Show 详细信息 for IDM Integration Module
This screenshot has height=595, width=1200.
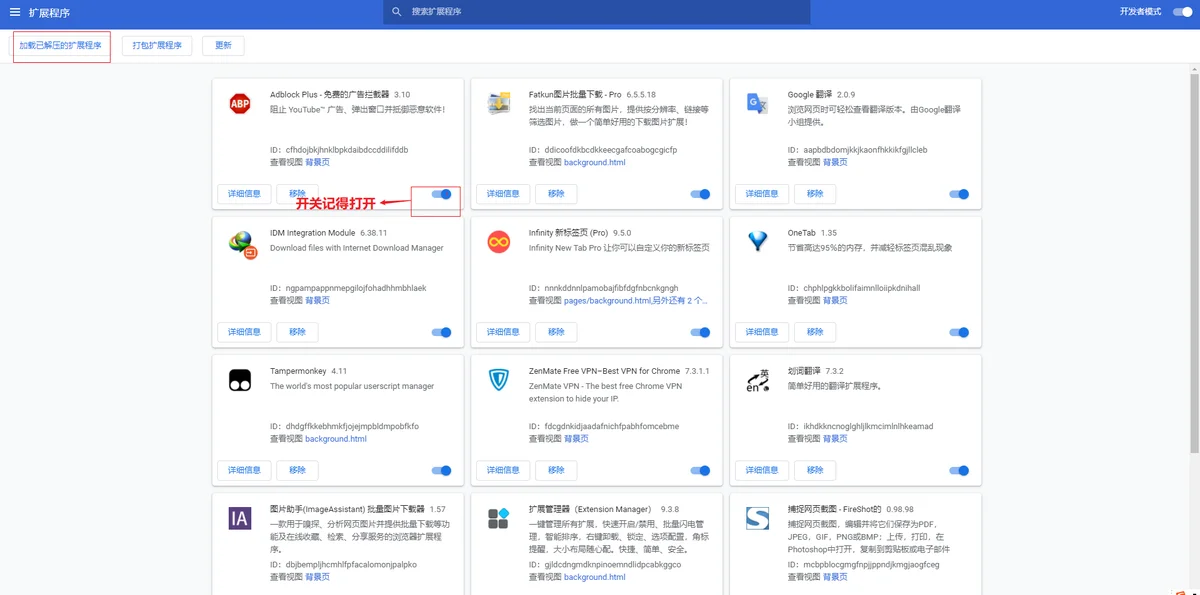[x=245, y=332]
